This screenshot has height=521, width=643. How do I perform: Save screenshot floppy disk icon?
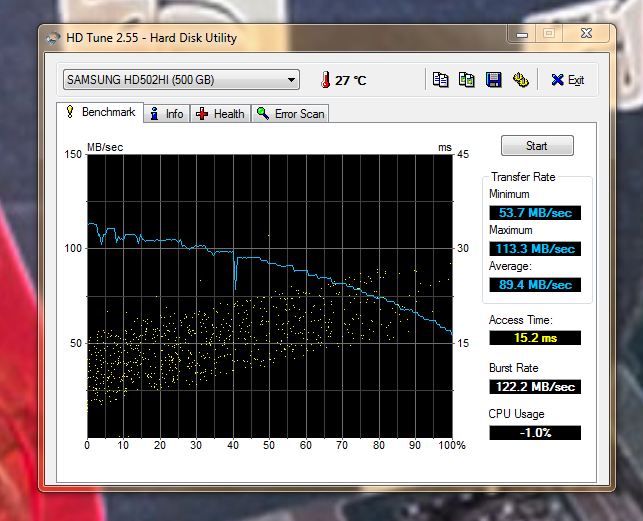pos(493,80)
